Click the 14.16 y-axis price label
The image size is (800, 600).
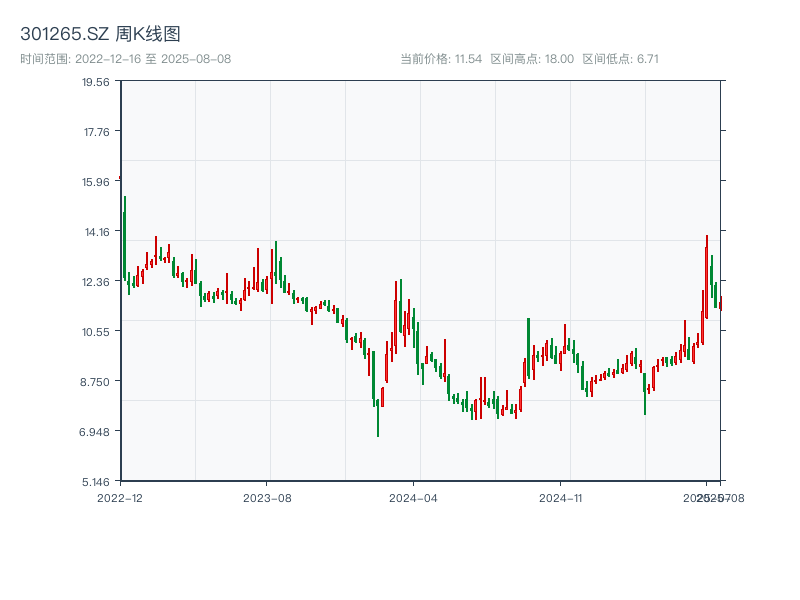[96, 232]
